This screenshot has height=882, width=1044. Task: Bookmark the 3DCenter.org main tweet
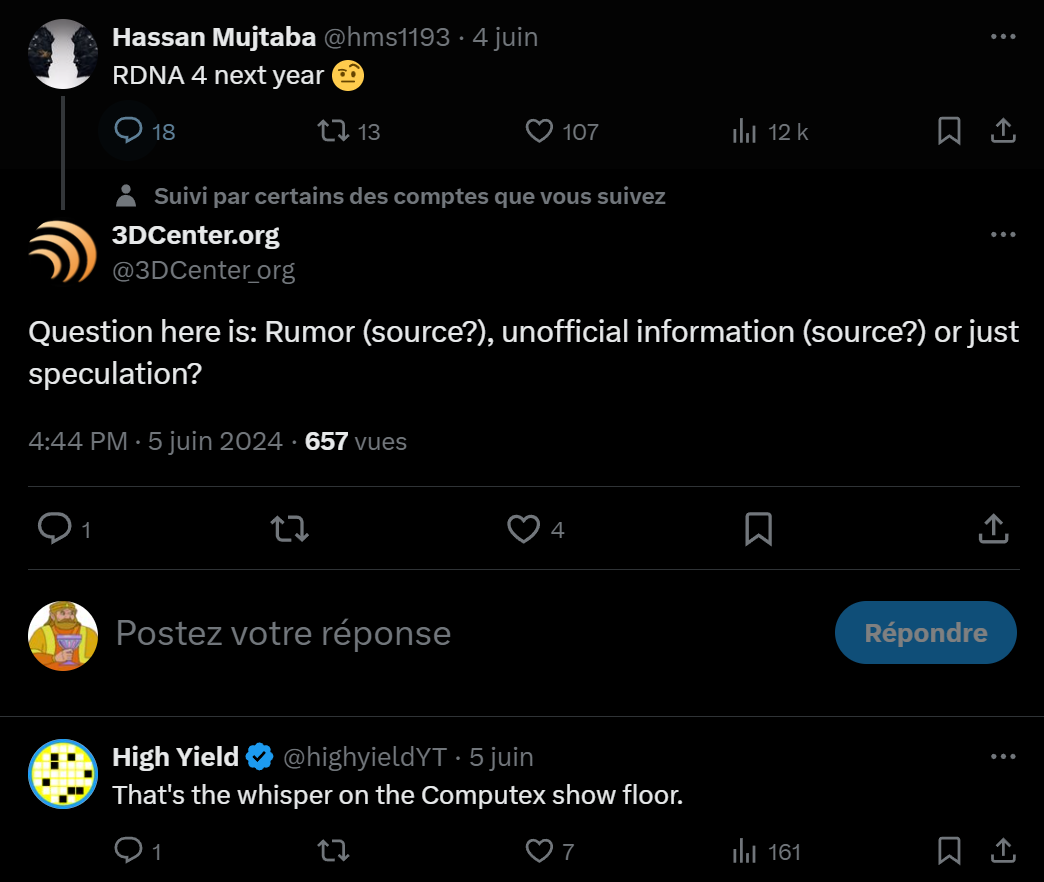pyautogui.click(x=759, y=528)
